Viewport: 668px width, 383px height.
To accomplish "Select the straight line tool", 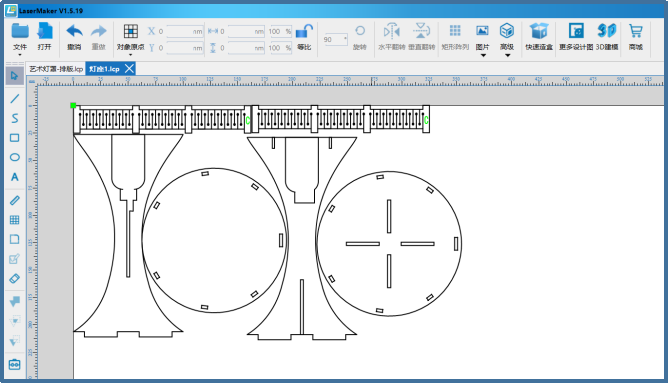I will click(14, 98).
